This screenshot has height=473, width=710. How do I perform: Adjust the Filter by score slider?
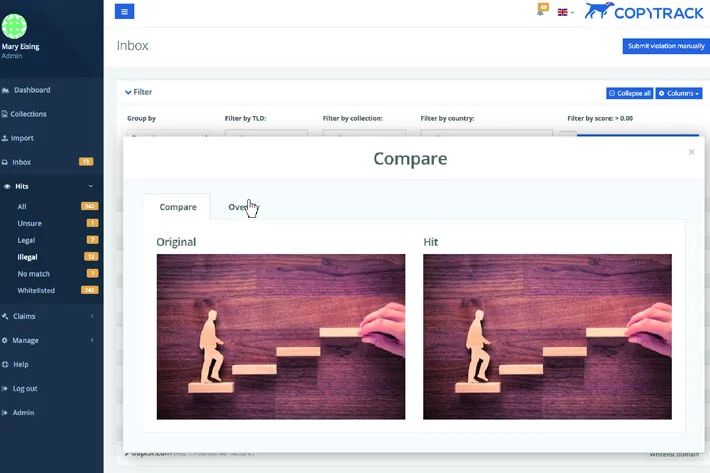(x=630, y=134)
